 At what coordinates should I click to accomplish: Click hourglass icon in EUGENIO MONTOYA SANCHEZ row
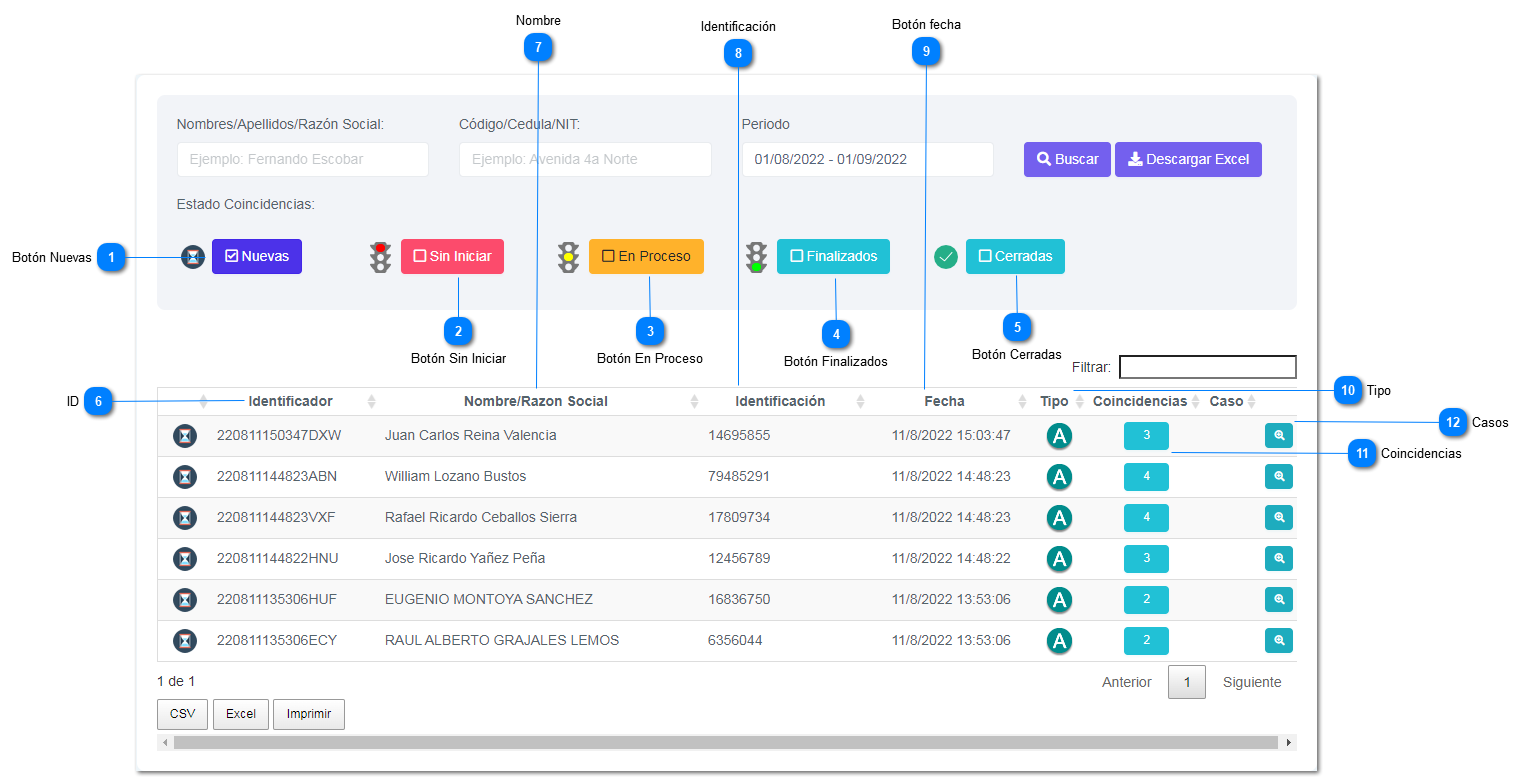point(185,600)
